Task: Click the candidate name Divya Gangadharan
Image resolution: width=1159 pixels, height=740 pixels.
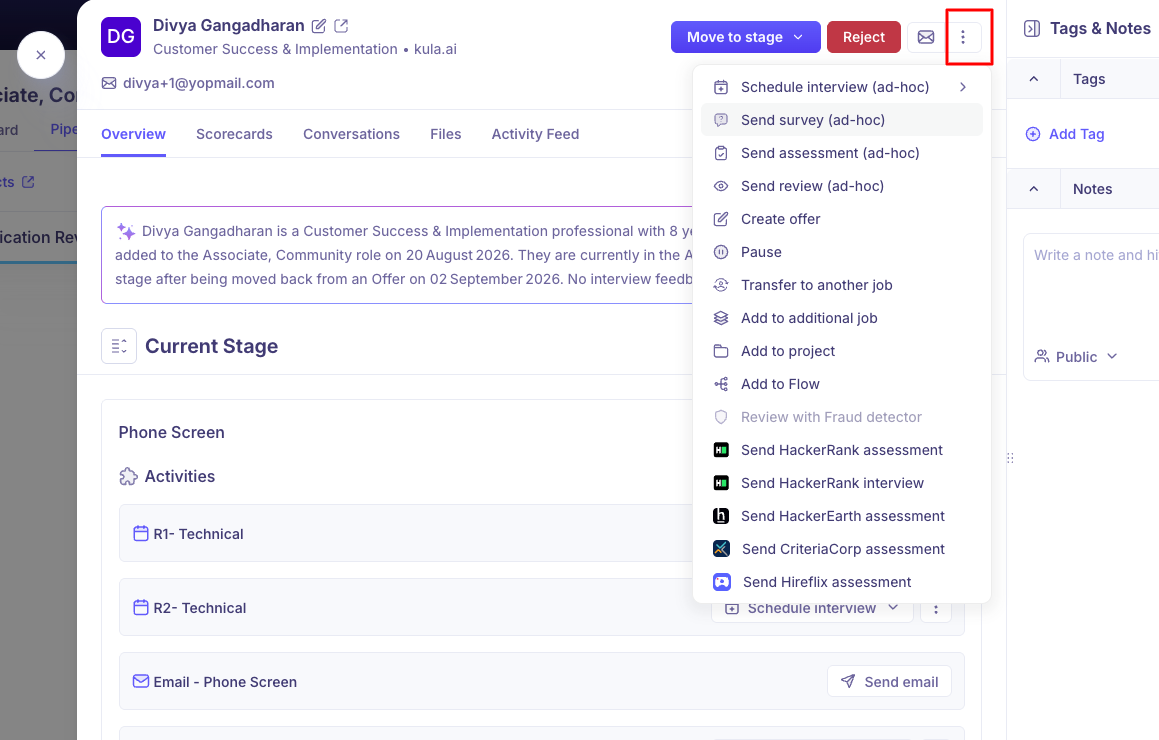Action: [228, 26]
